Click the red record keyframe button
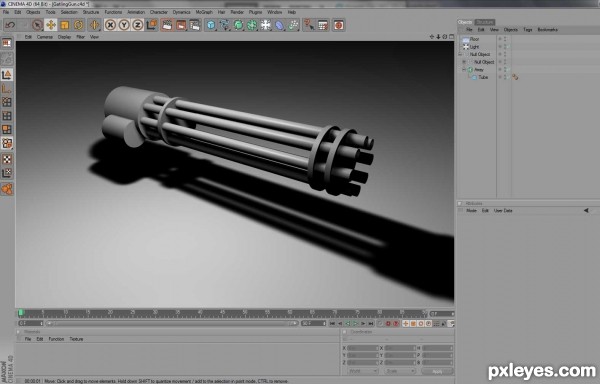The height and width of the screenshot is (384, 600). point(388,324)
